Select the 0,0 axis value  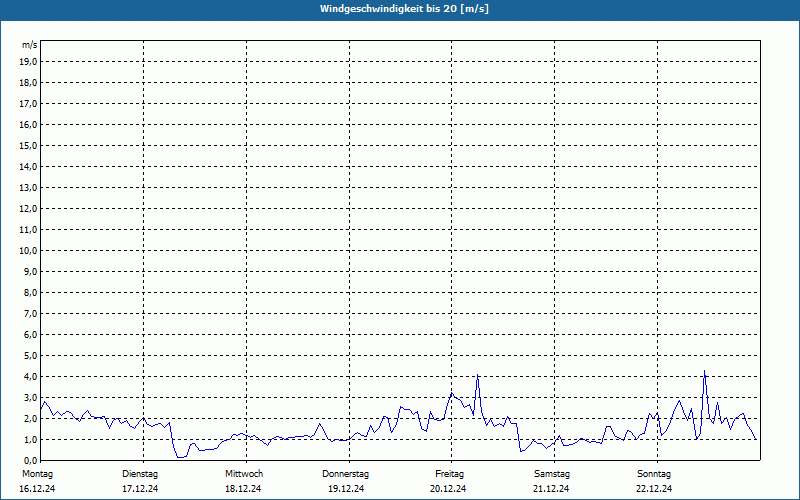click(x=30, y=461)
